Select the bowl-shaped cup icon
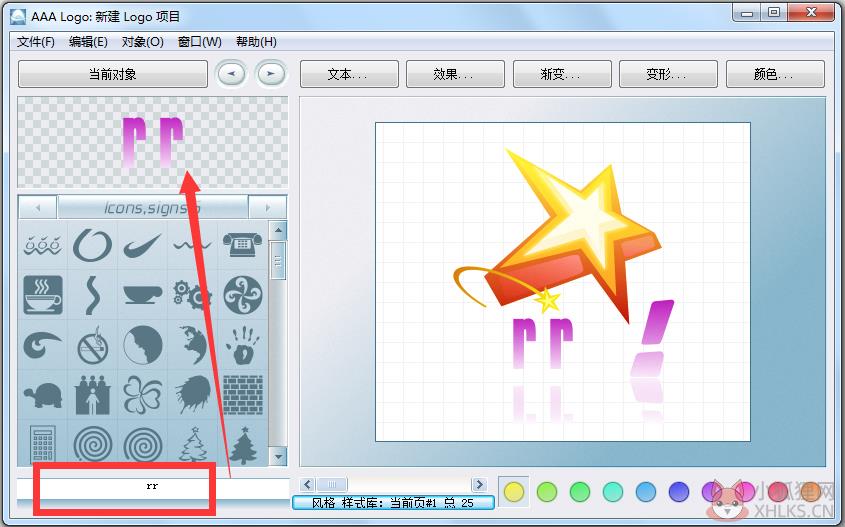The image size is (845, 527). [142, 295]
